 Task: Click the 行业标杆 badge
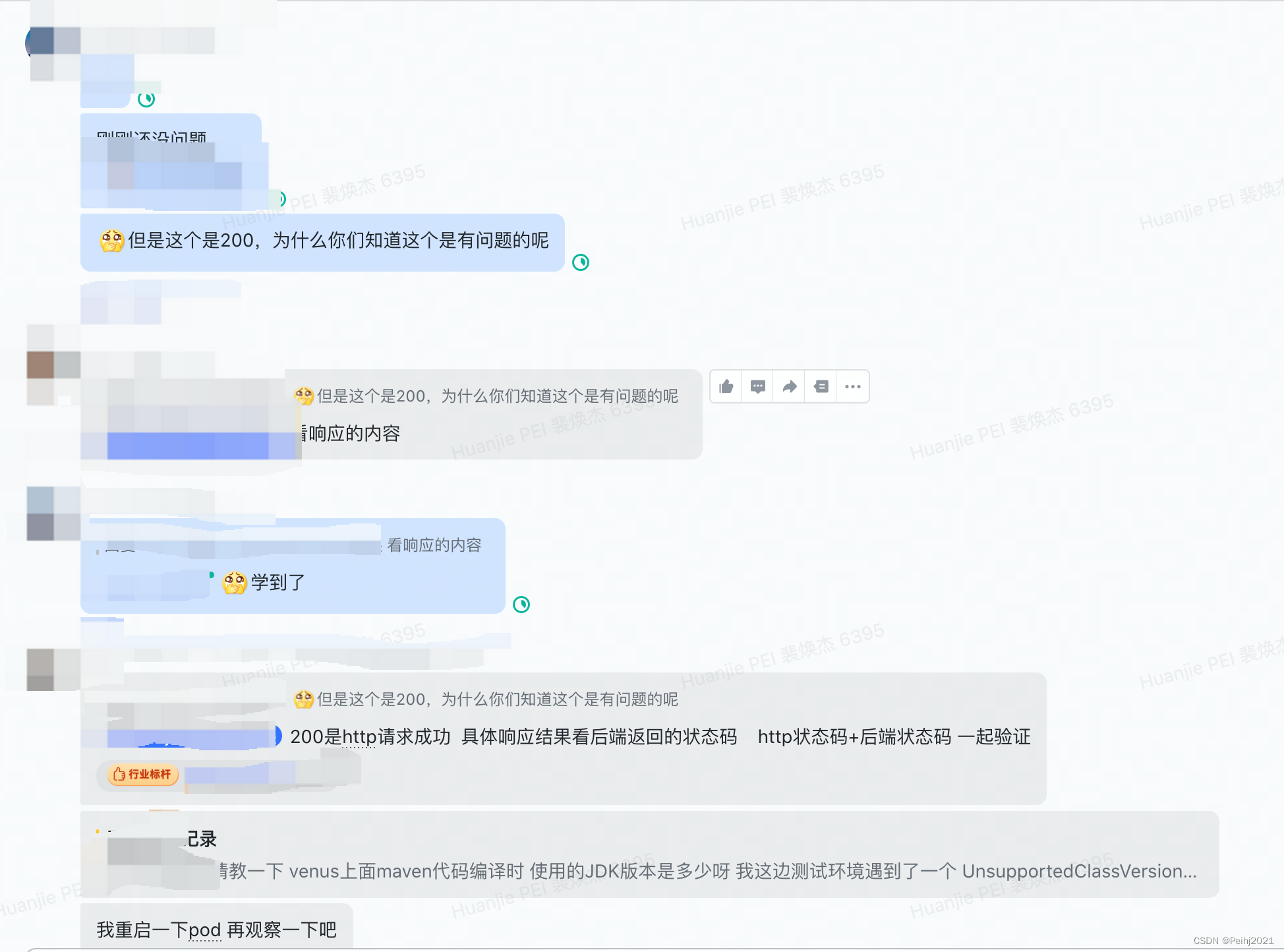[143, 774]
